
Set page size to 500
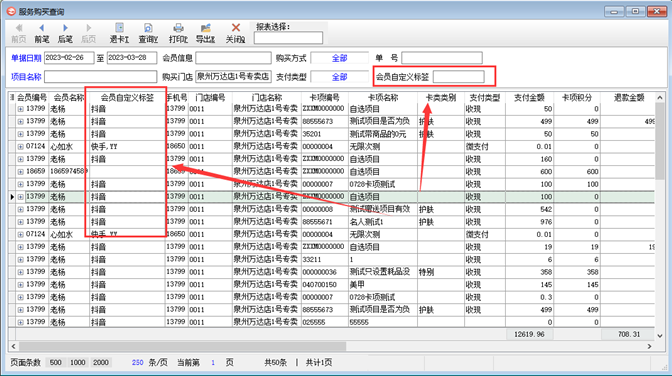click(x=55, y=363)
